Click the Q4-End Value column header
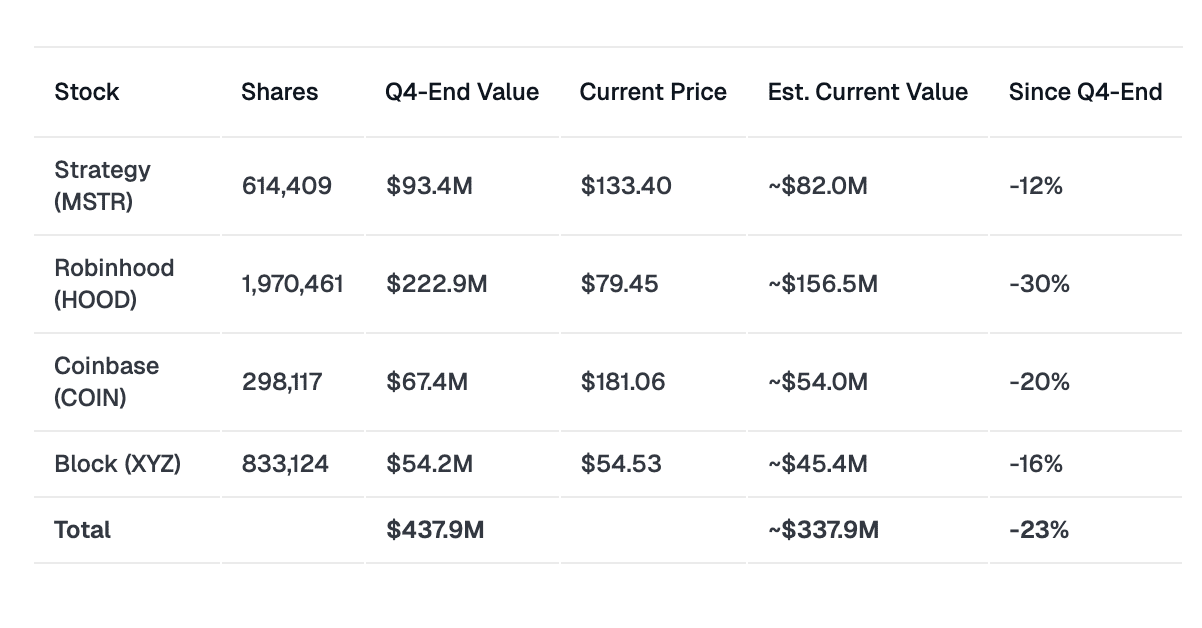 point(462,92)
